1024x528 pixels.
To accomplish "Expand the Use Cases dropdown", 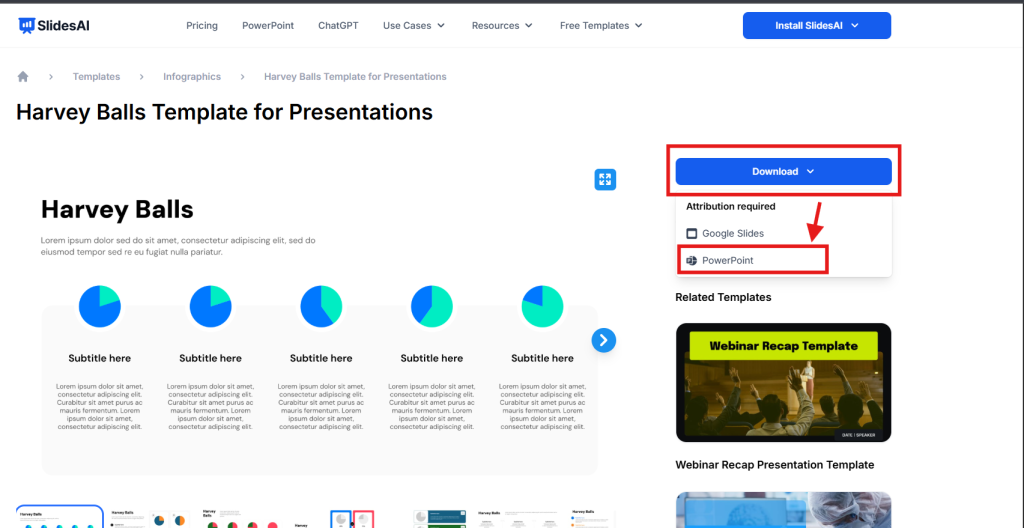I will pos(414,25).
